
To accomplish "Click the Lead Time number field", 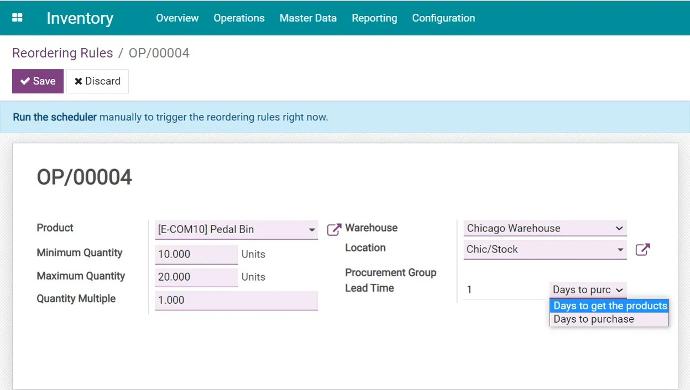I will click(506, 290).
